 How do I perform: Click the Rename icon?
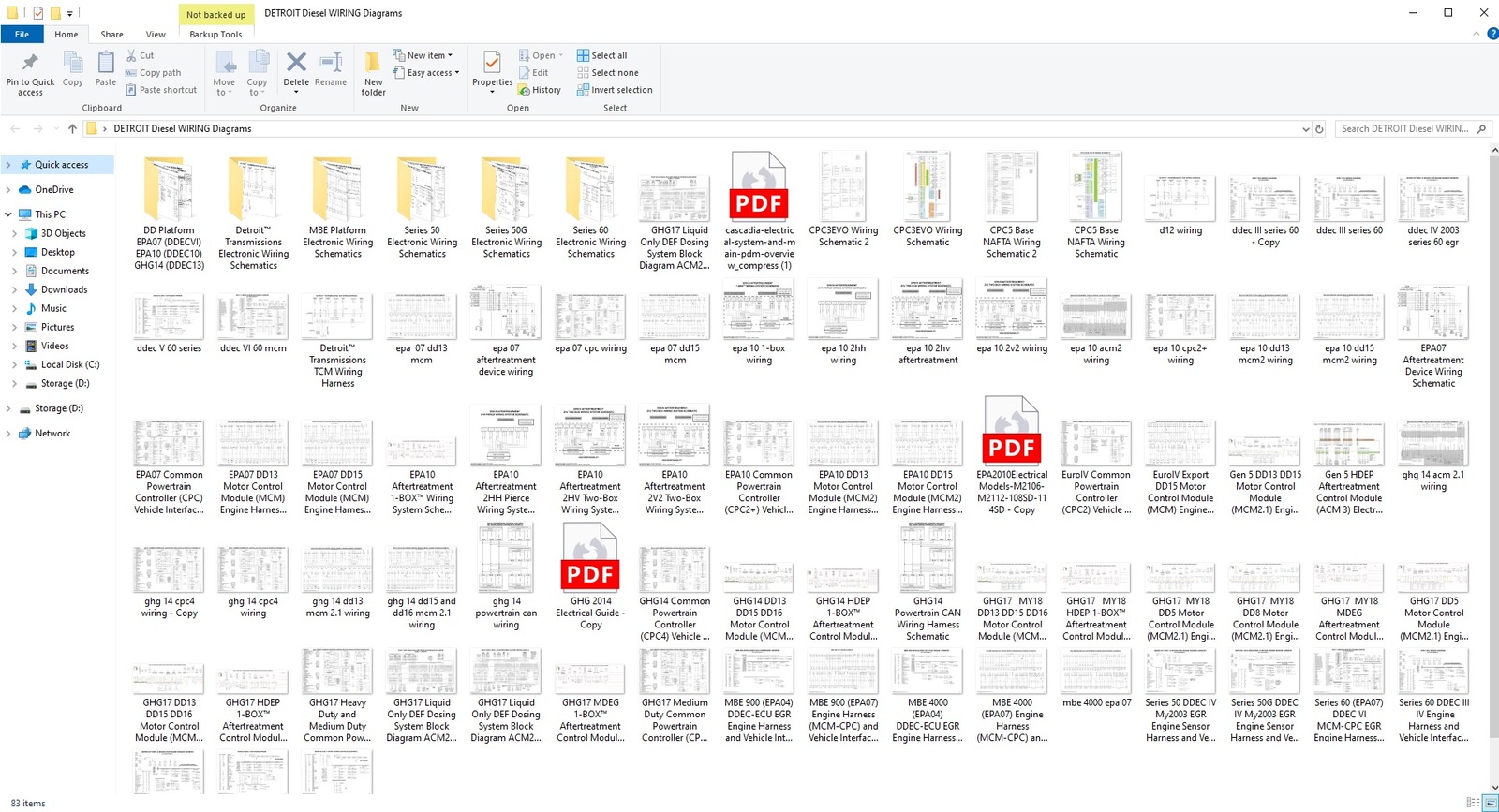pos(331,64)
